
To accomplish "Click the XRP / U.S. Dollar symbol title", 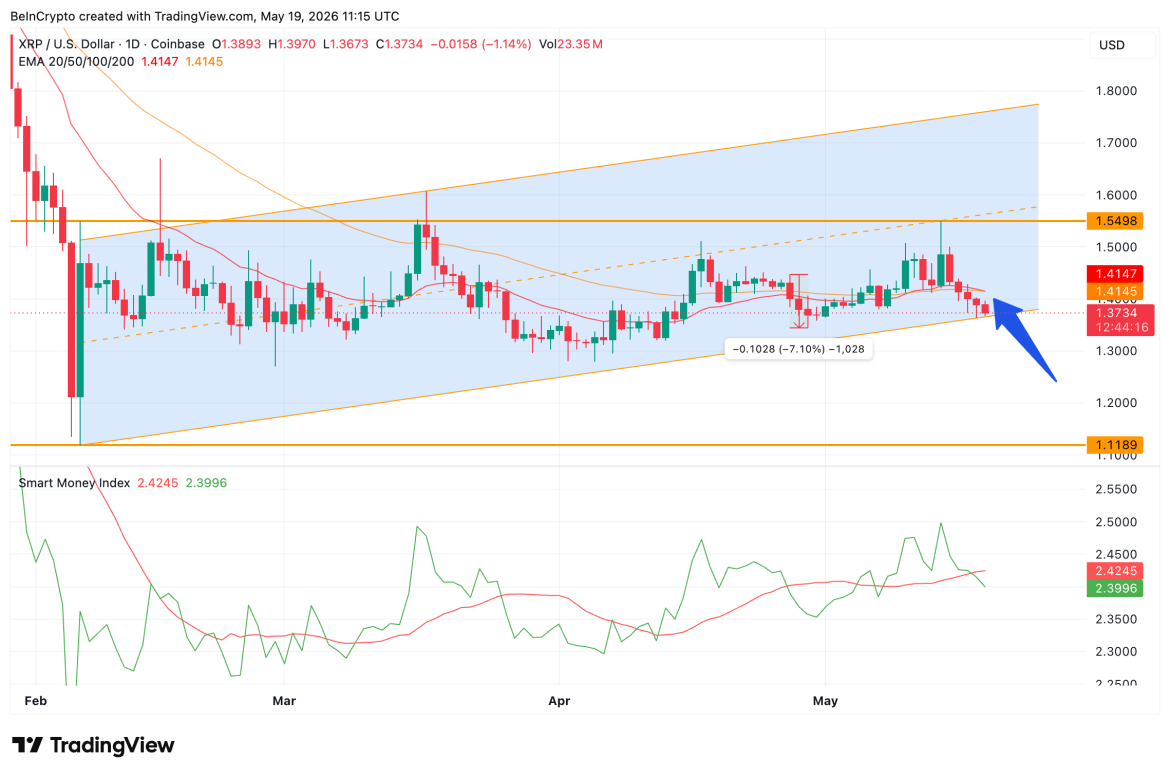I will coord(111,44).
